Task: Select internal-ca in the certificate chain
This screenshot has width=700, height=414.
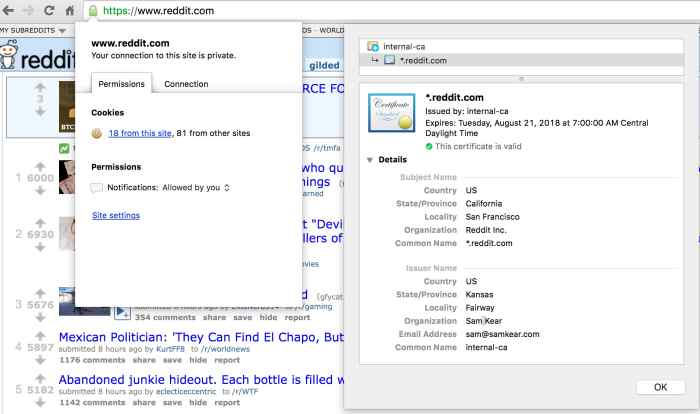Action: (404, 46)
